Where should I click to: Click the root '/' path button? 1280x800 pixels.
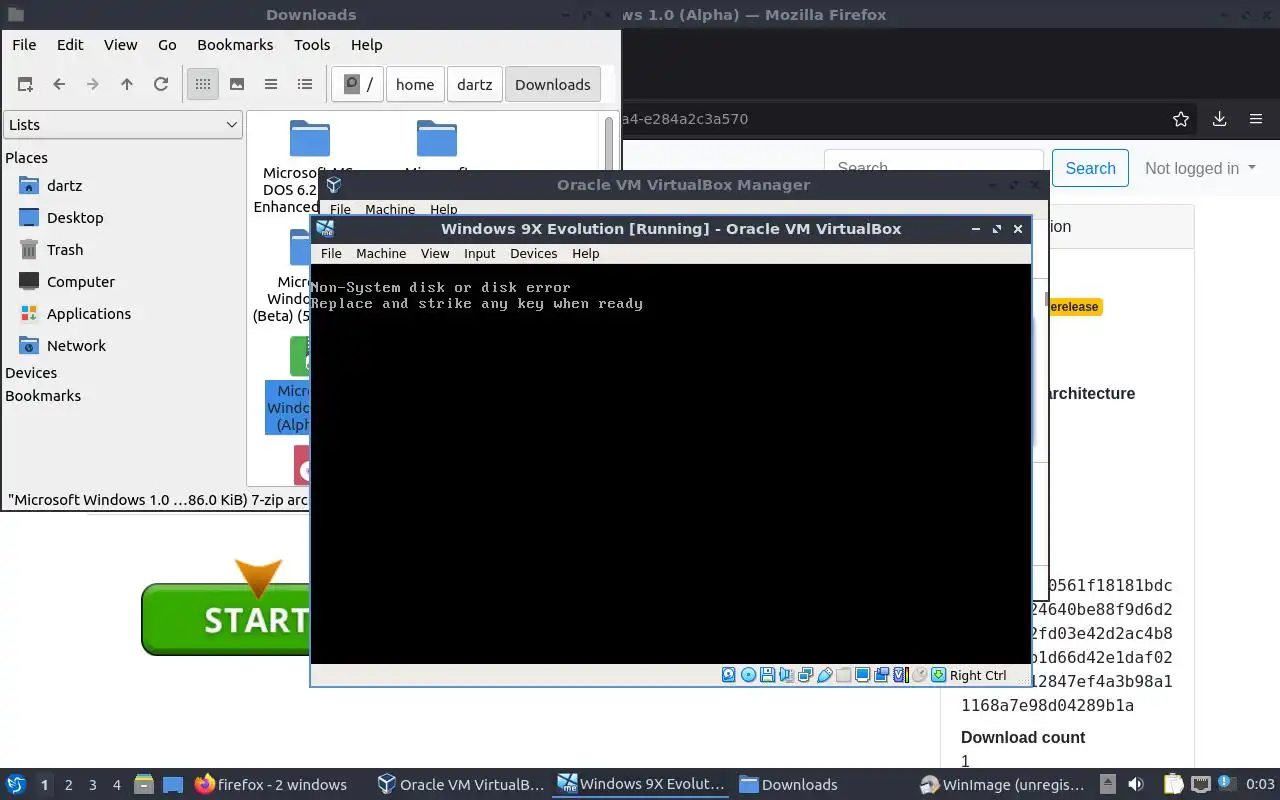coord(358,85)
